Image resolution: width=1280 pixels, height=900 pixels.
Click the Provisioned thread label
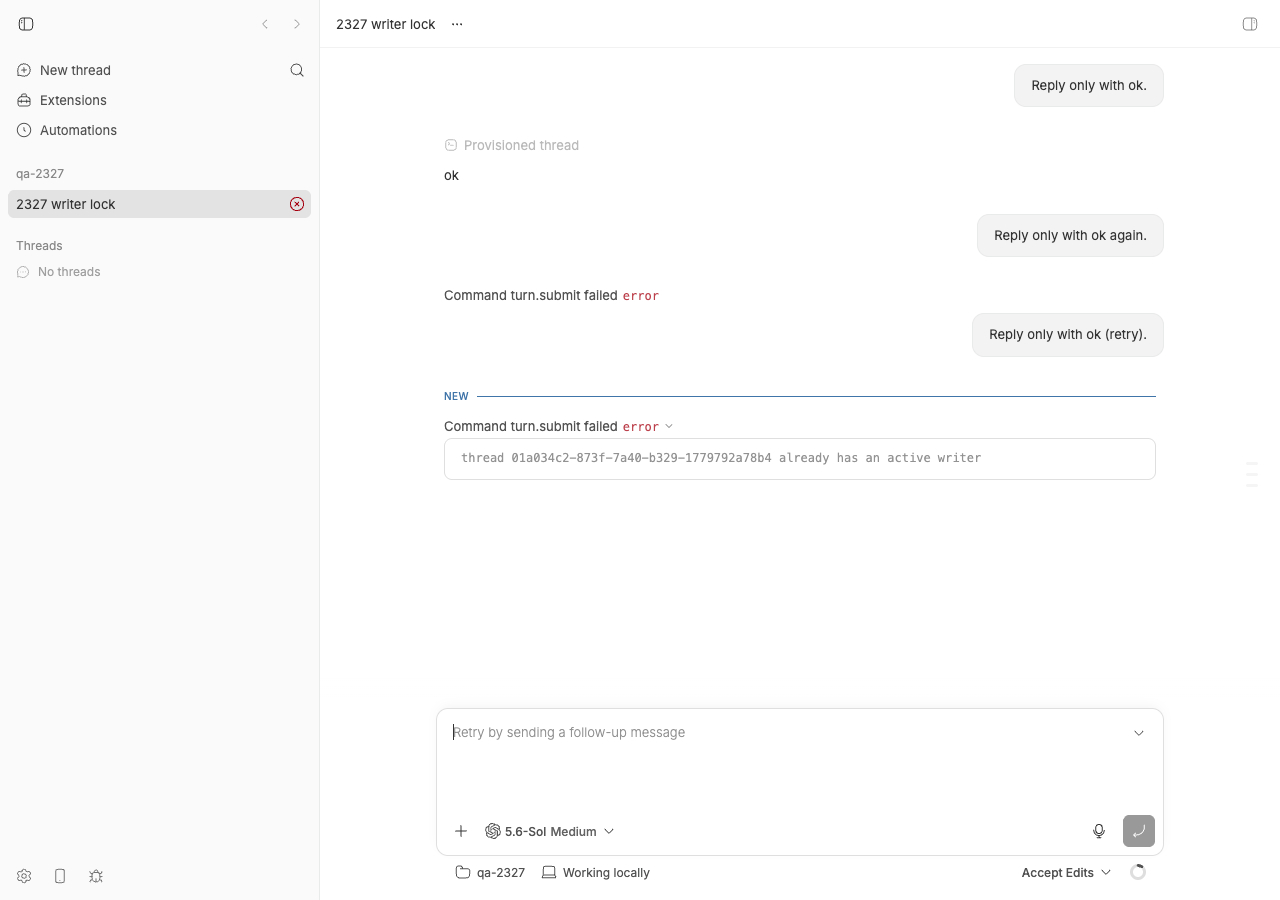(512, 145)
